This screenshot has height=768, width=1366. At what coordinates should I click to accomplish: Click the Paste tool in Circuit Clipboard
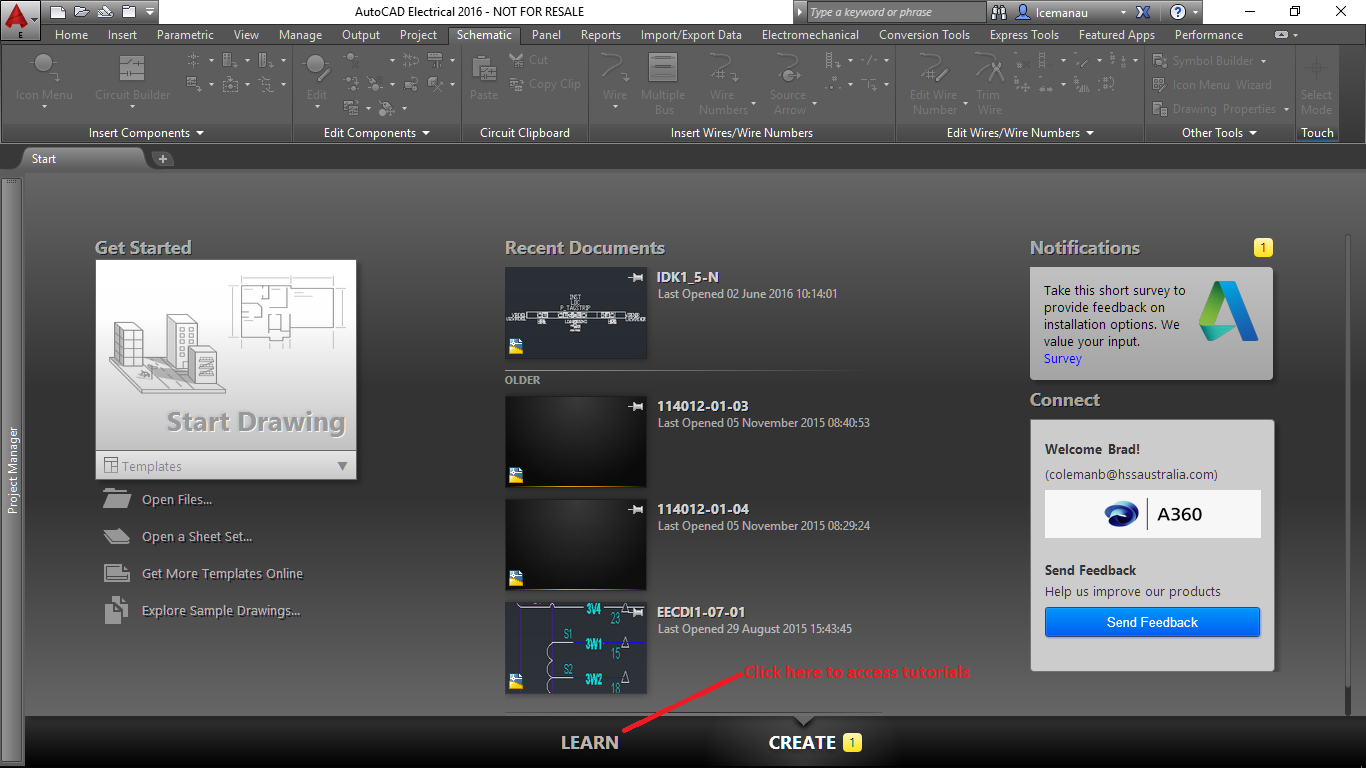484,77
